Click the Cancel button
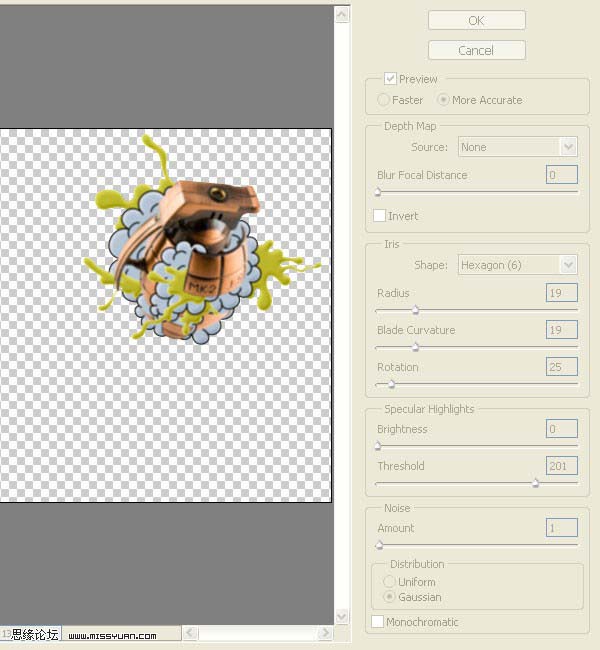This screenshot has height=650, width=600. [476, 50]
